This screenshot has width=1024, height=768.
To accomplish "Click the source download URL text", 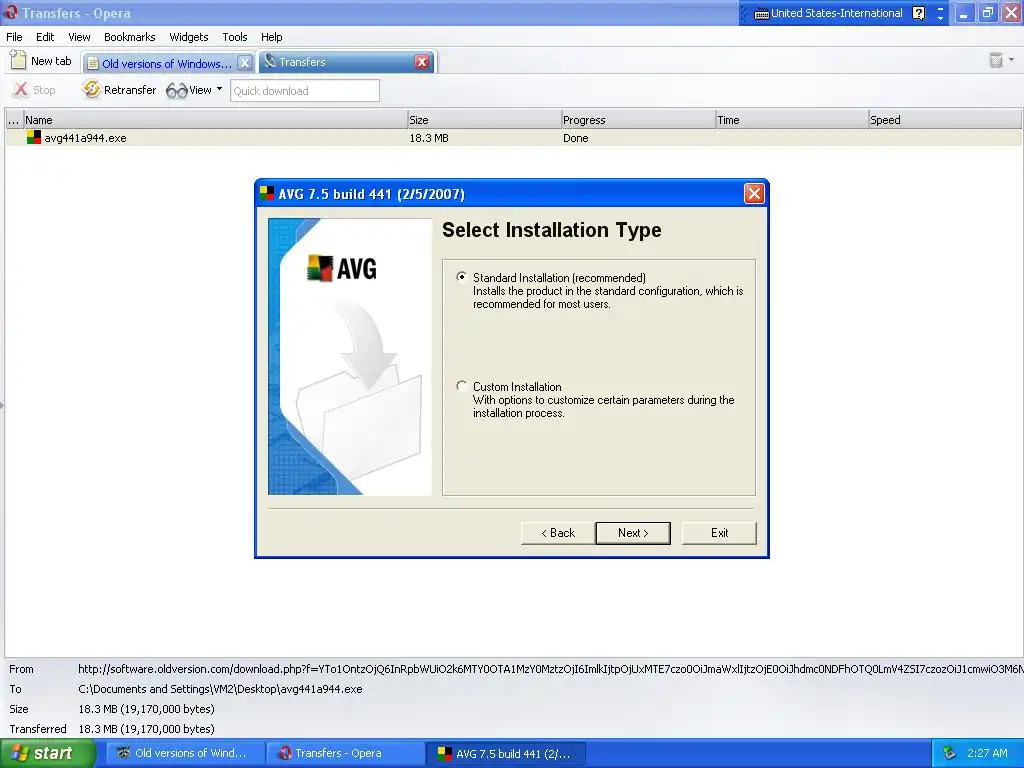I will pos(550,669).
